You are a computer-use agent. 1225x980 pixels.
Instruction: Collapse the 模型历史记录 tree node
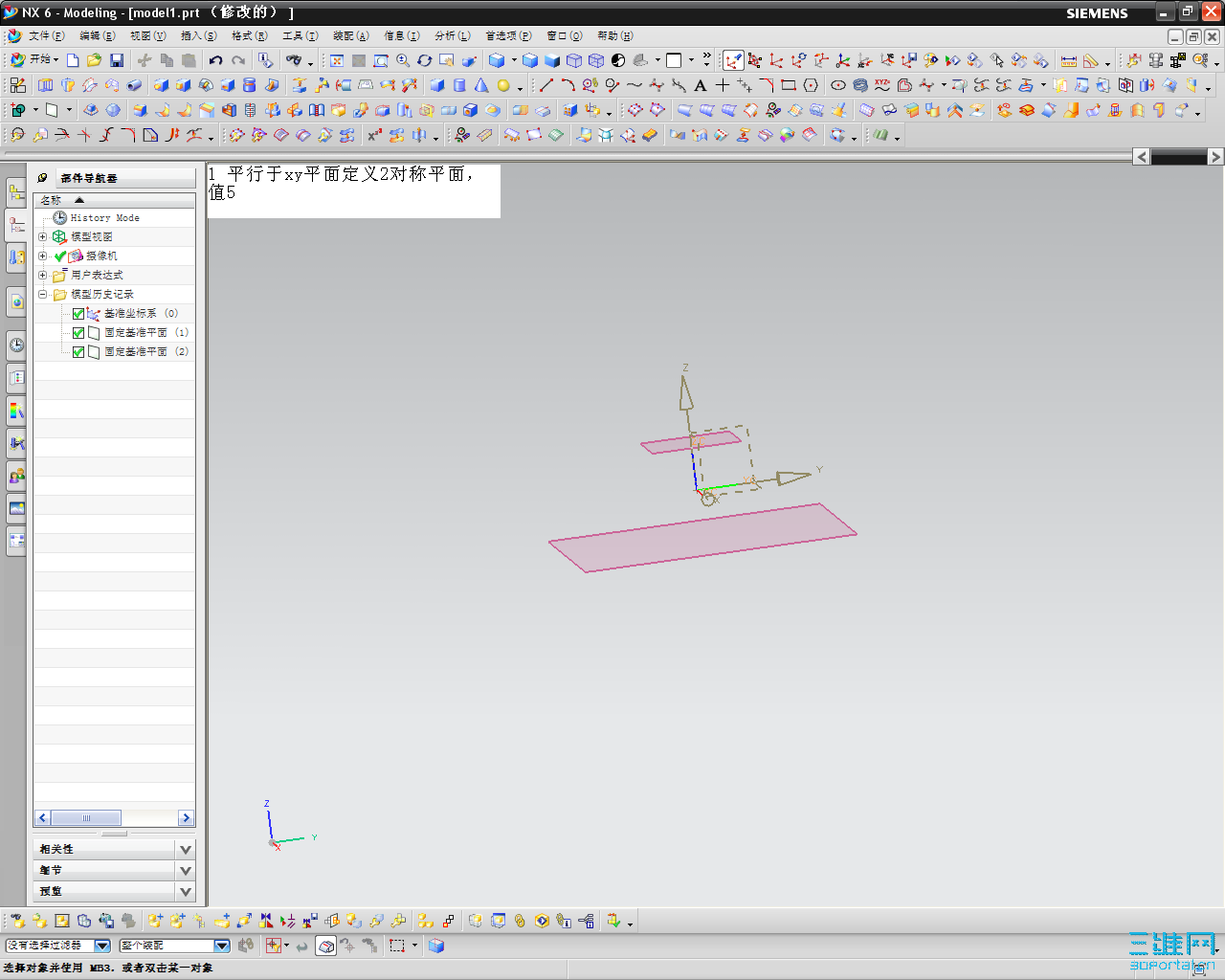pyautogui.click(x=42, y=294)
